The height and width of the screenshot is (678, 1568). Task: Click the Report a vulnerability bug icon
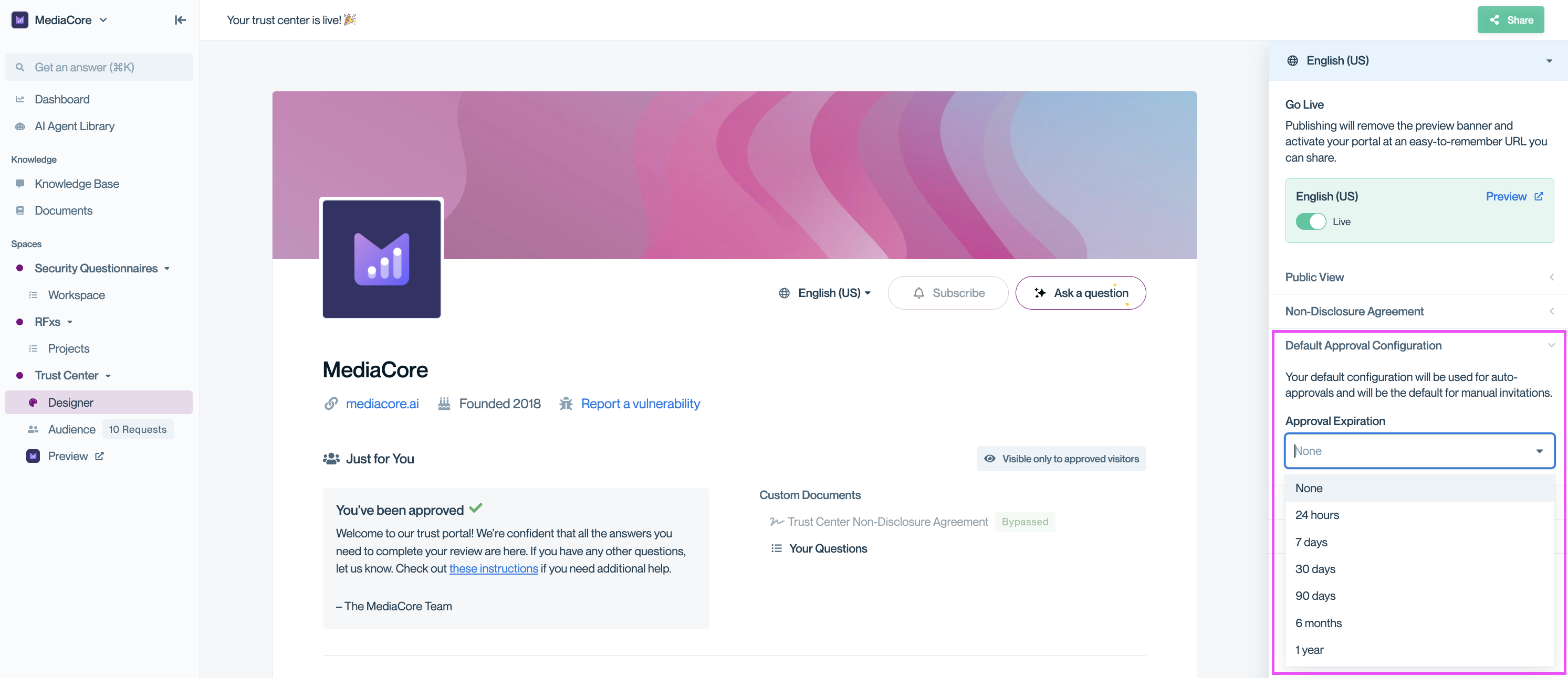point(566,404)
